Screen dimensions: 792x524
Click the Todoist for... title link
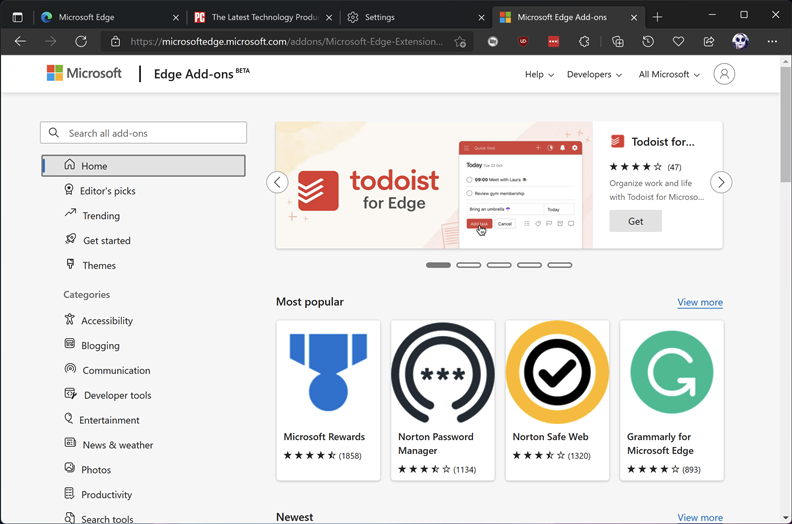point(663,142)
